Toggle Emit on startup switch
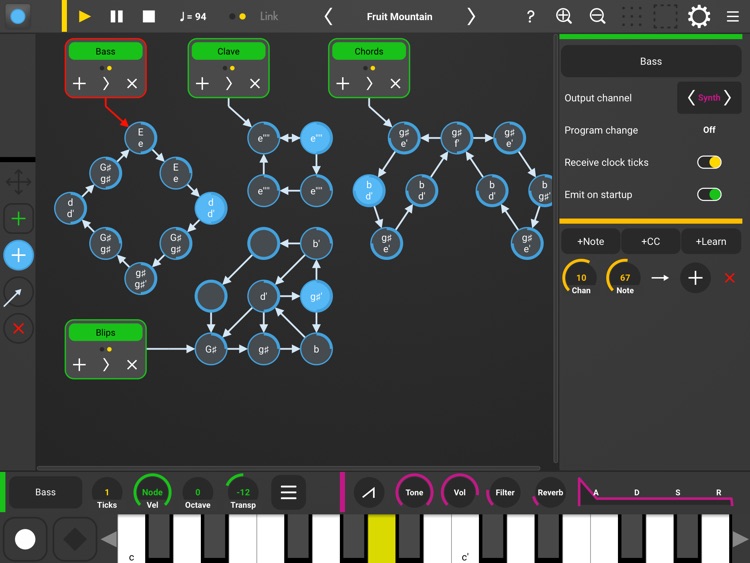750x563 pixels. (x=709, y=195)
